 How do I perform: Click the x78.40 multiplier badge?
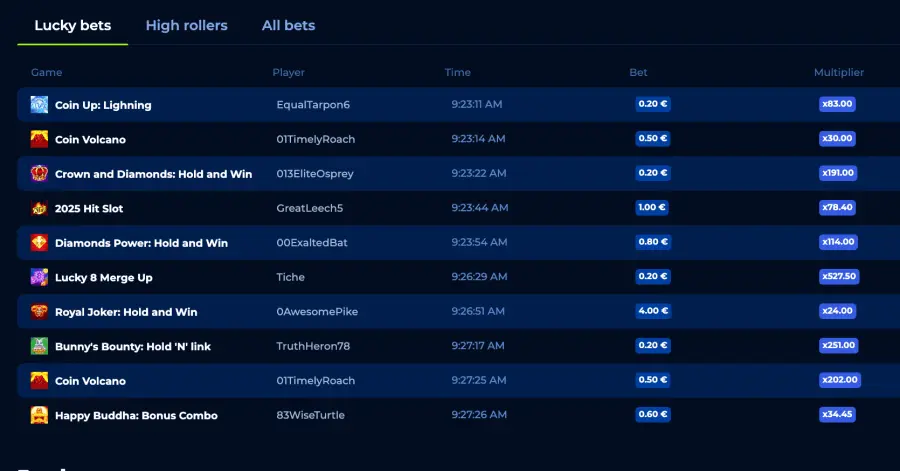[837, 207]
